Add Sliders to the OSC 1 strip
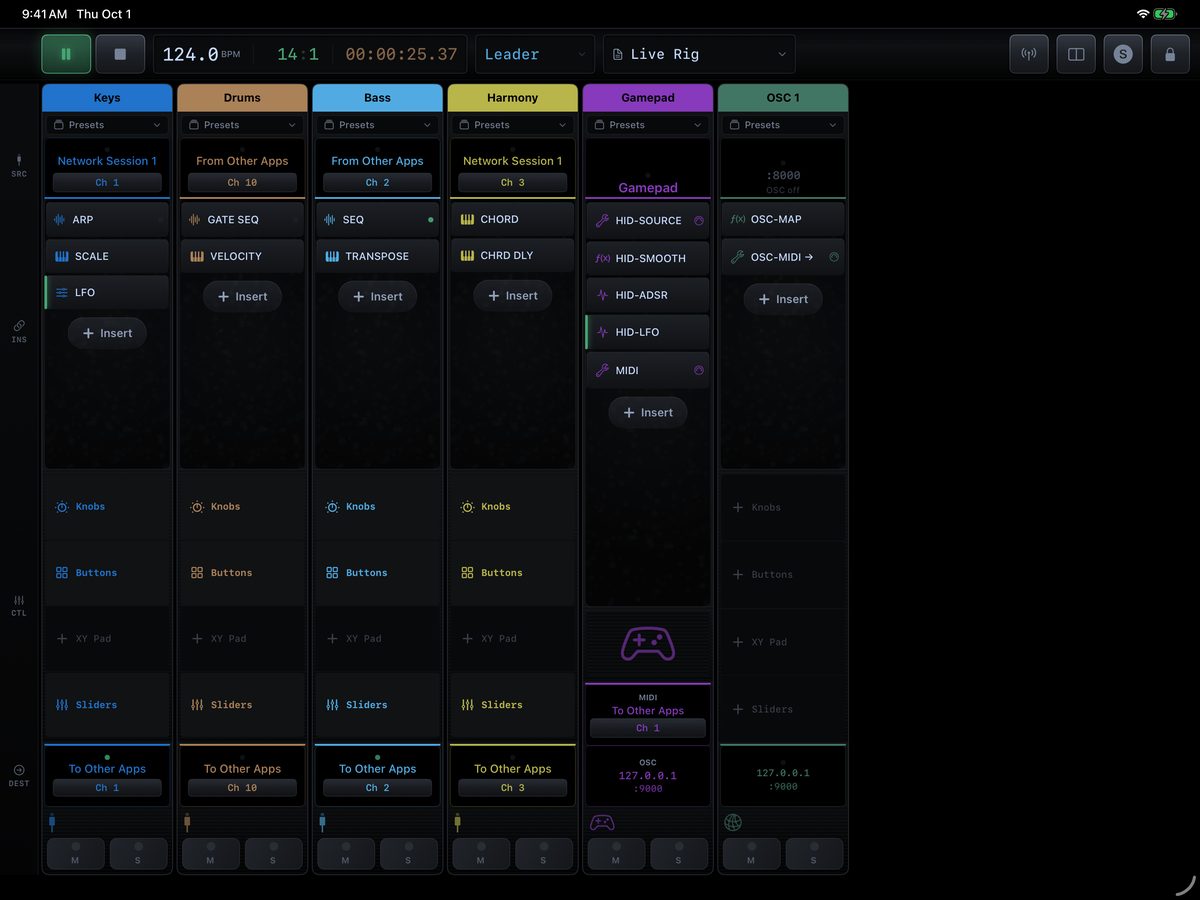Viewport: 1200px width, 900px height. coord(783,710)
